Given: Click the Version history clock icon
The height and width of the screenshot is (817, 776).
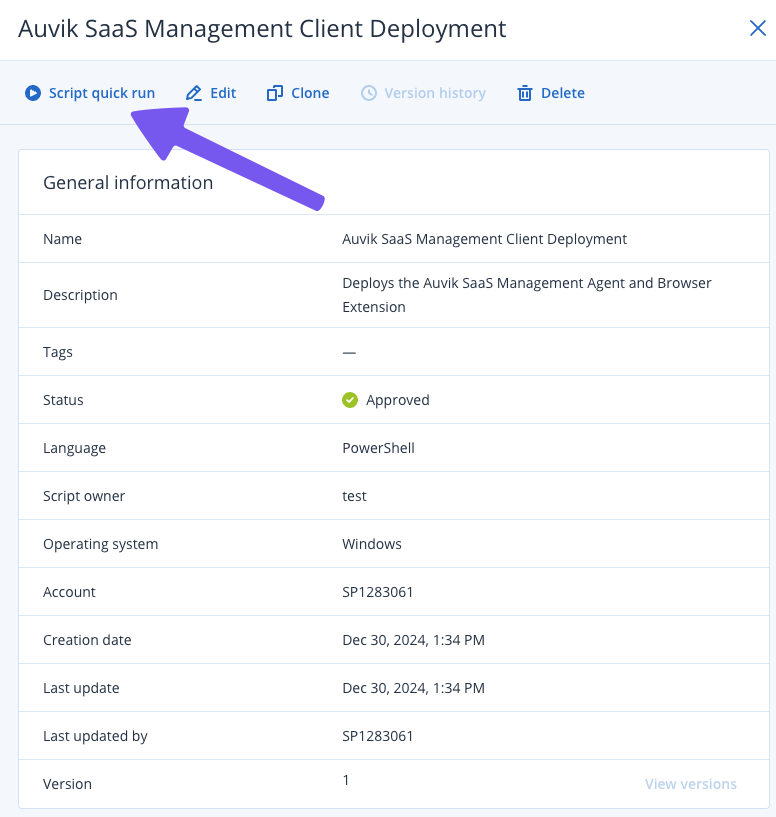Looking at the screenshot, I should pyautogui.click(x=369, y=93).
